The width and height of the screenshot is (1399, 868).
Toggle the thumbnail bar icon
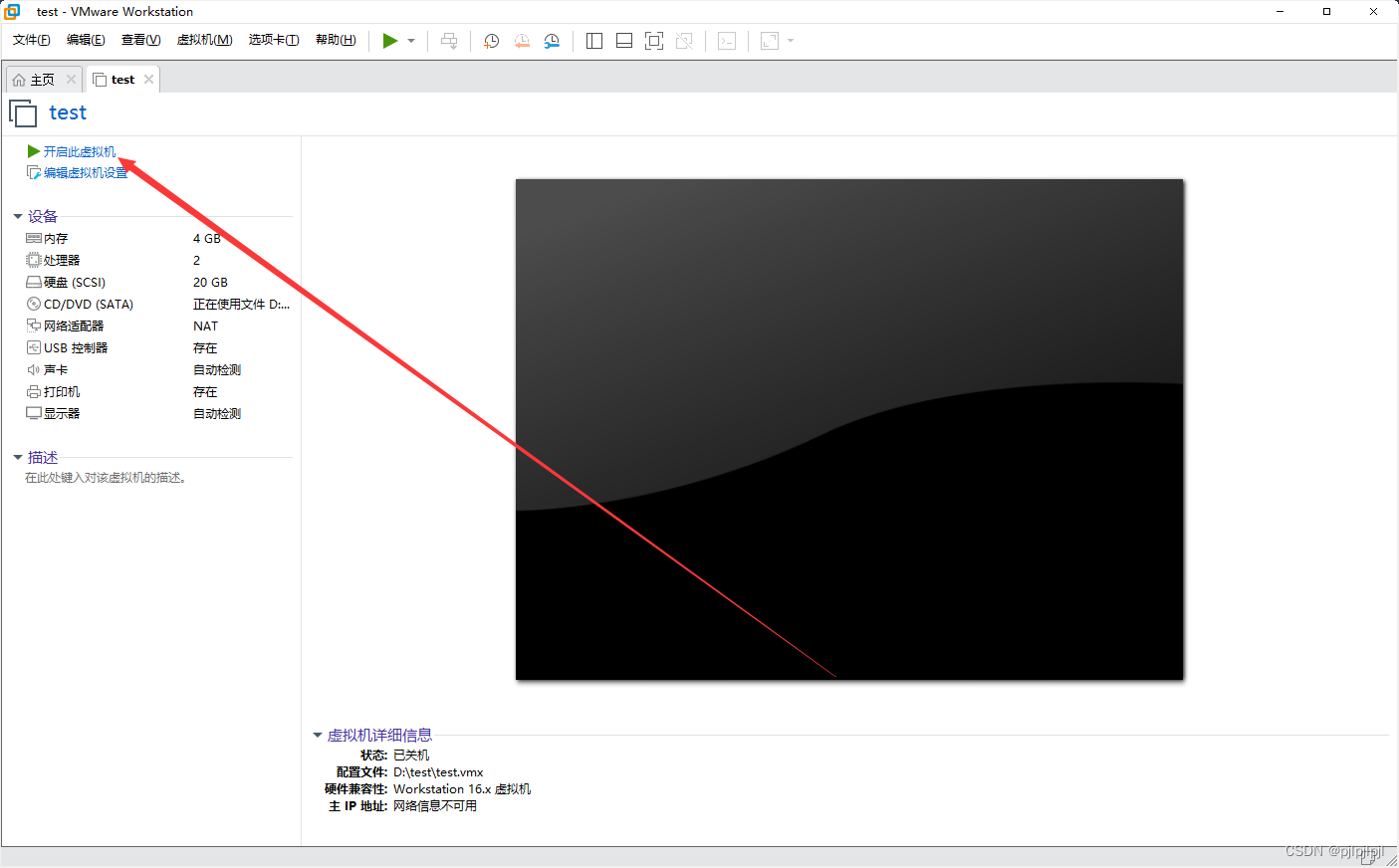[x=624, y=41]
